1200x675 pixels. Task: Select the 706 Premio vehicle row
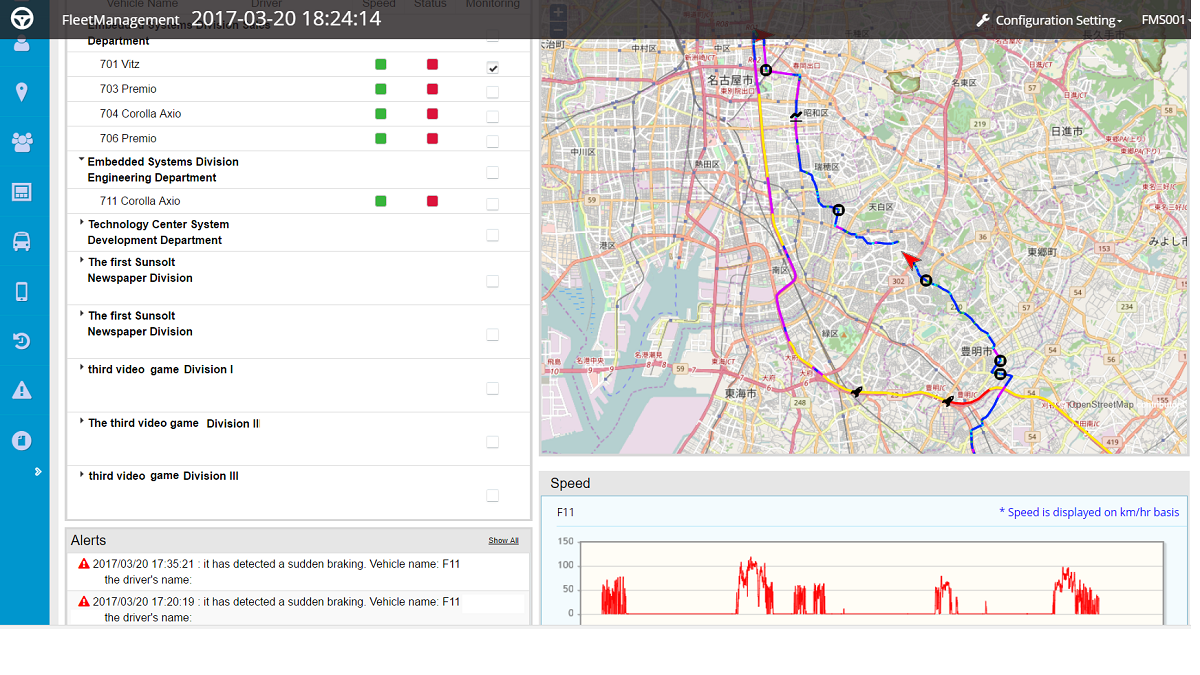(298, 139)
